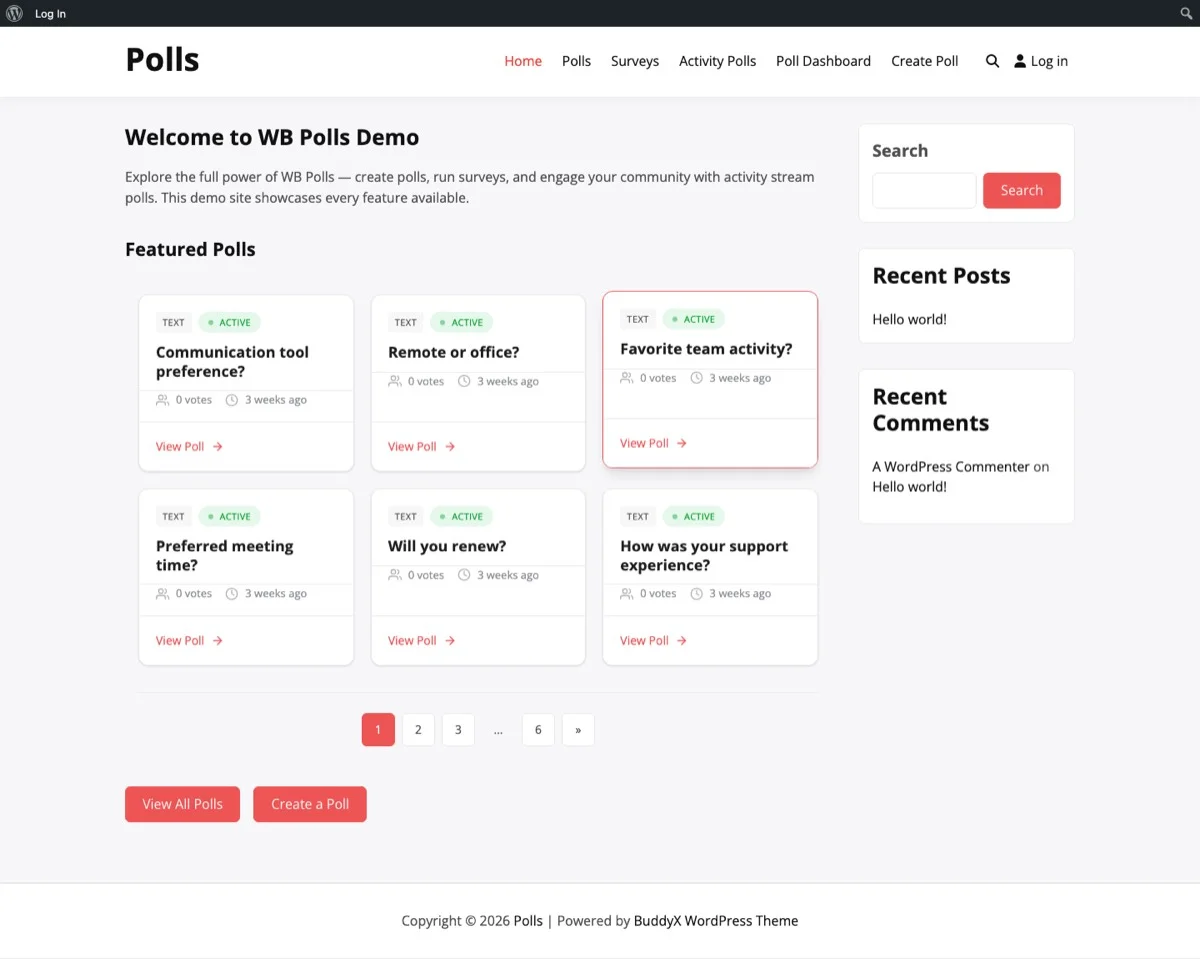The height and width of the screenshot is (959, 1200).
Task: Click the BuddyX WordPress Theme footer link
Action: click(716, 921)
